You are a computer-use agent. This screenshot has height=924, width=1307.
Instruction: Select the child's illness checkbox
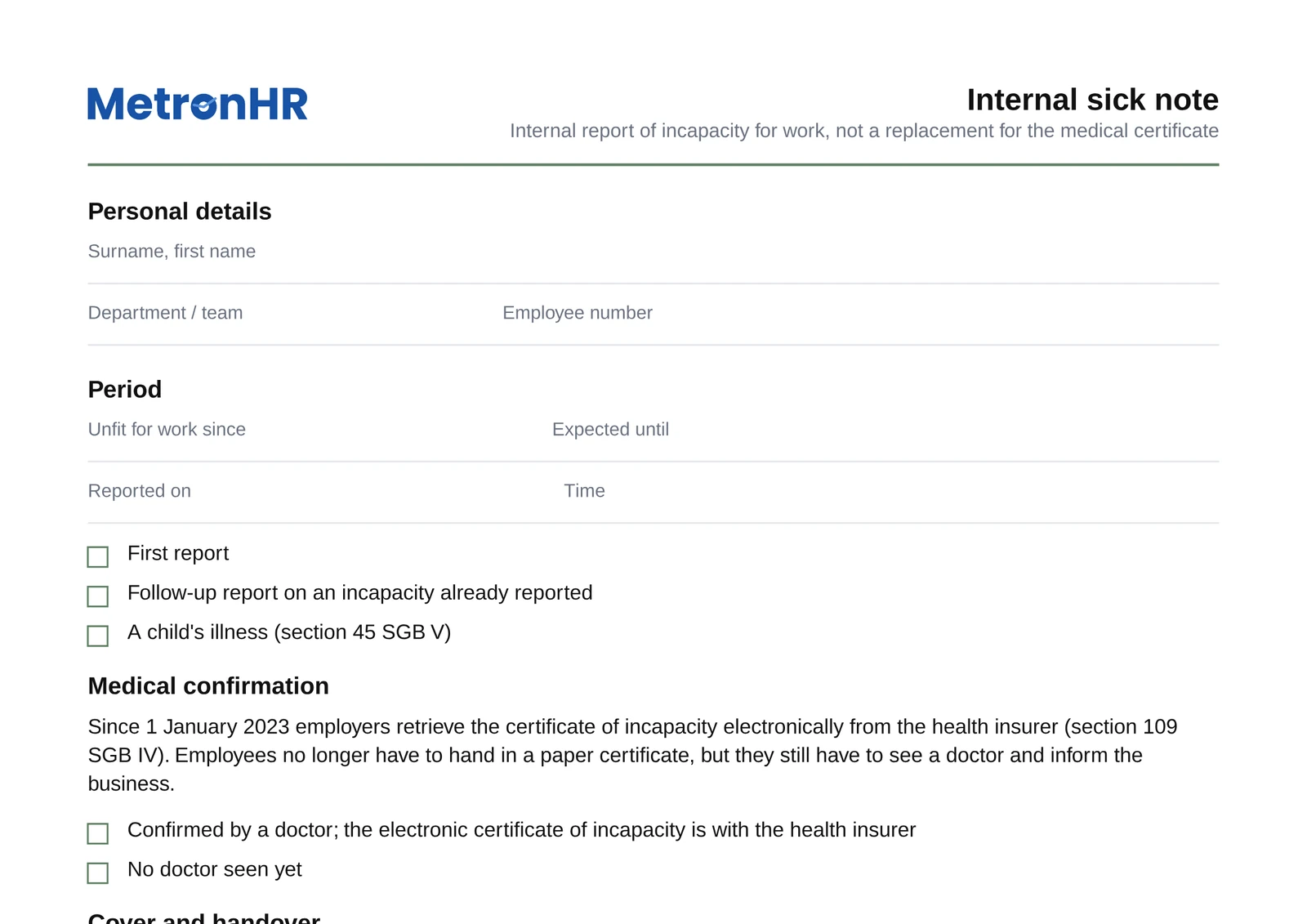[98, 636]
